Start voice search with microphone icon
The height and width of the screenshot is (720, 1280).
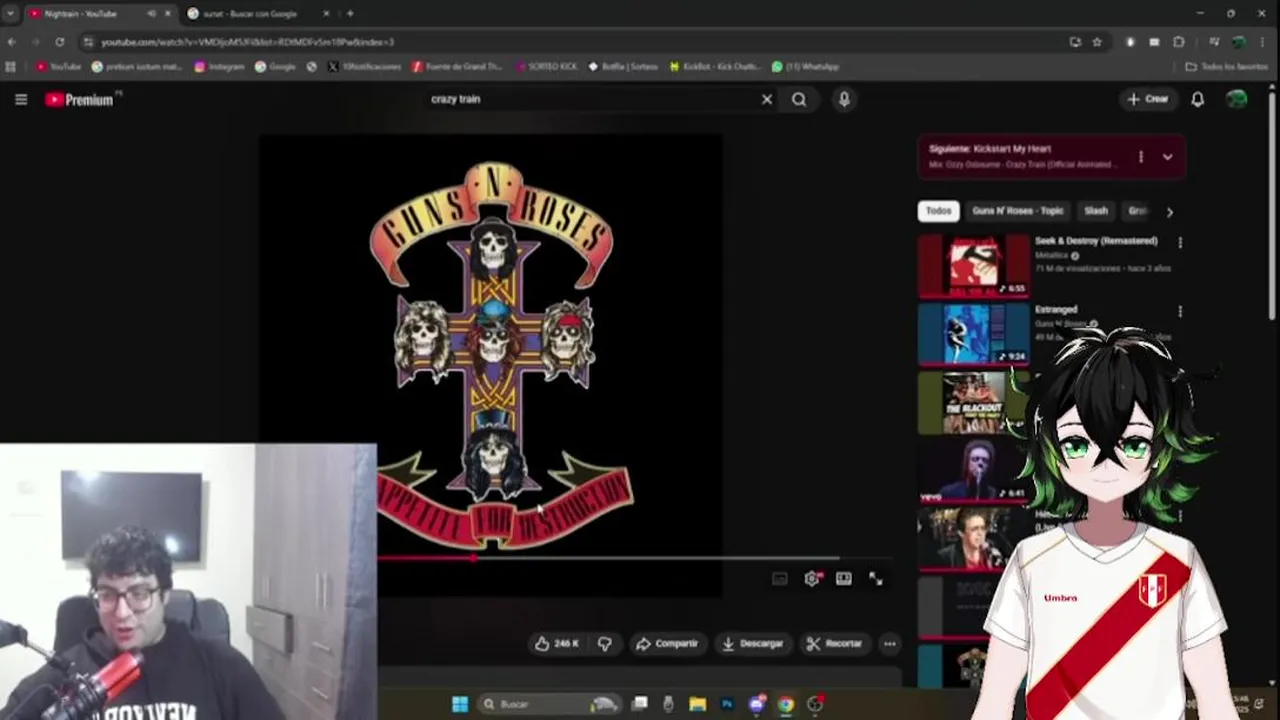coord(844,99)
